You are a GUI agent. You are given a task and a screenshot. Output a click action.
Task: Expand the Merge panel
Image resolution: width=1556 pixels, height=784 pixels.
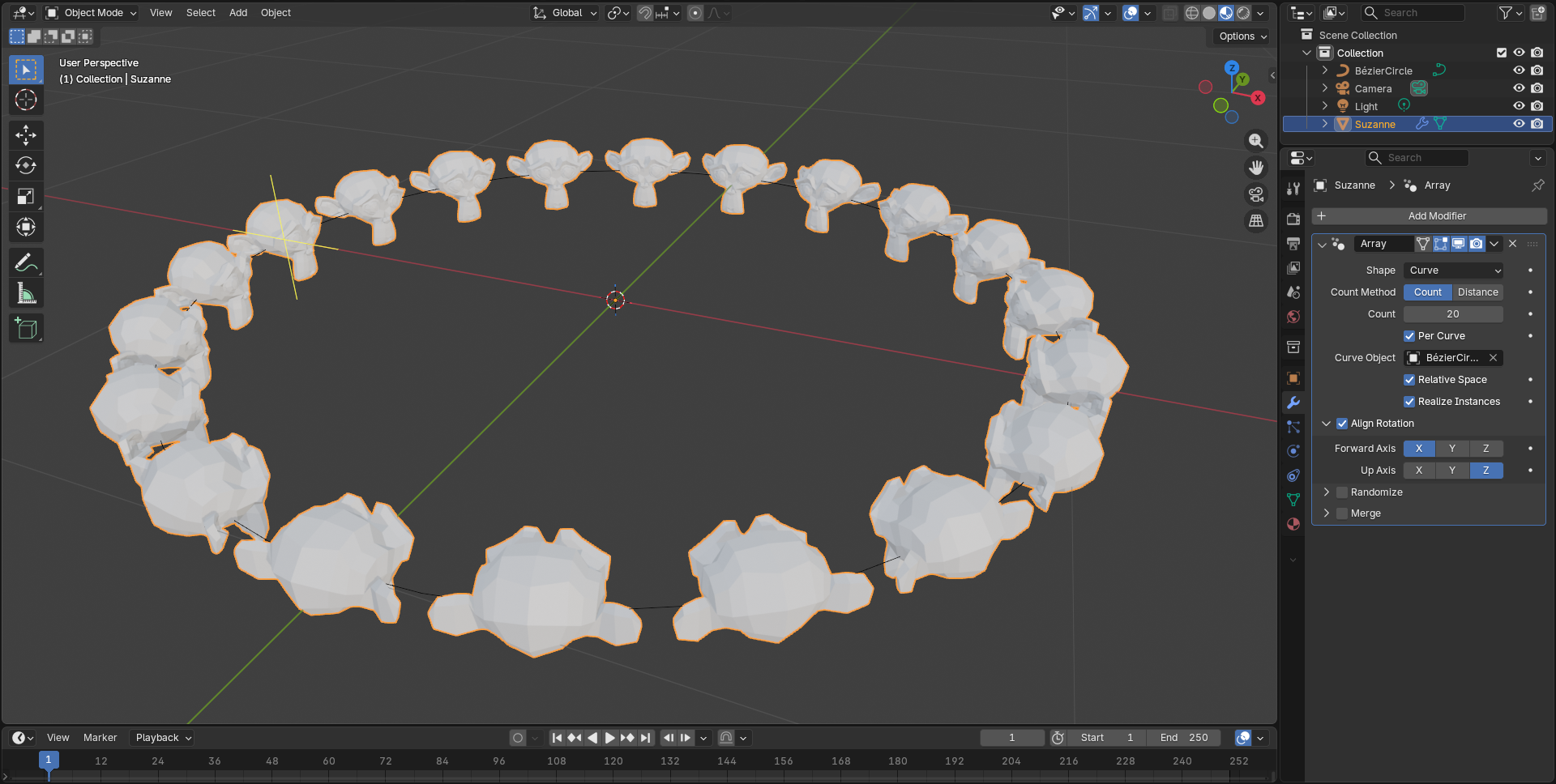coord(1326,513)
